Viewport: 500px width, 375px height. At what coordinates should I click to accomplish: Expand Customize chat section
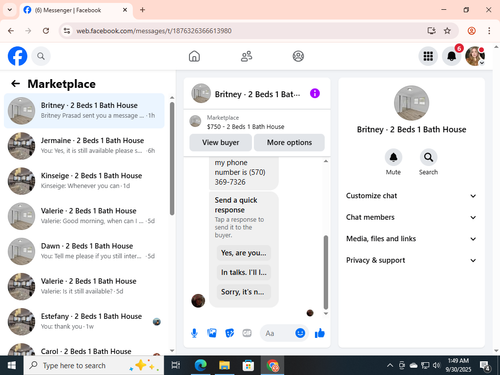(x=411, y=196)
